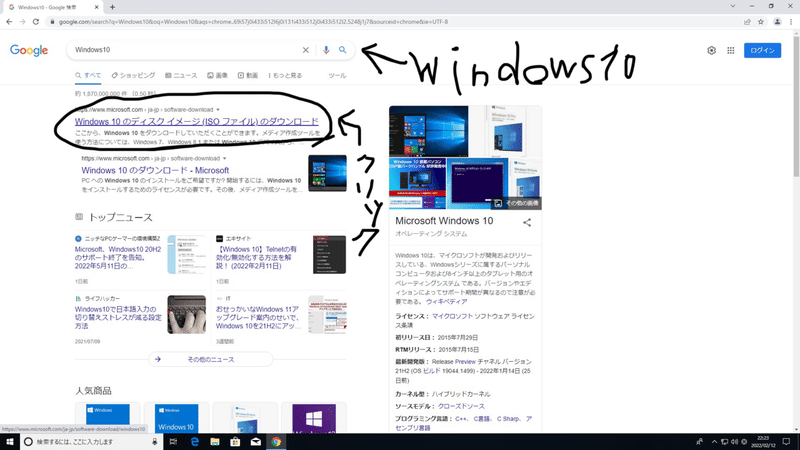The height and width of the screenshot is (450, 800).
Task: Switch to ショッピング tab
Action: coord(133,76)
